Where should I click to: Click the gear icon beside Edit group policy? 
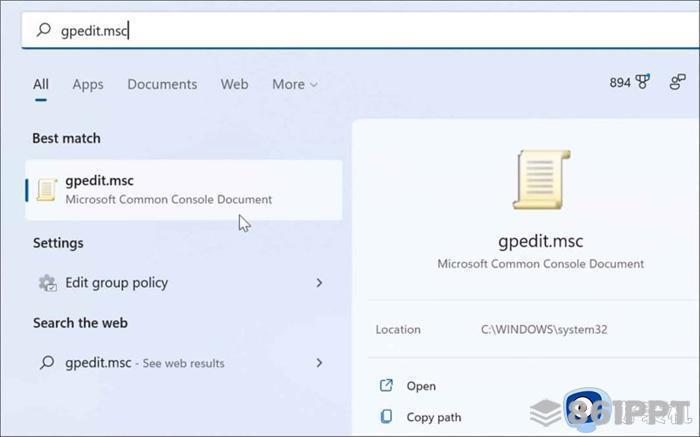point(48,283)
